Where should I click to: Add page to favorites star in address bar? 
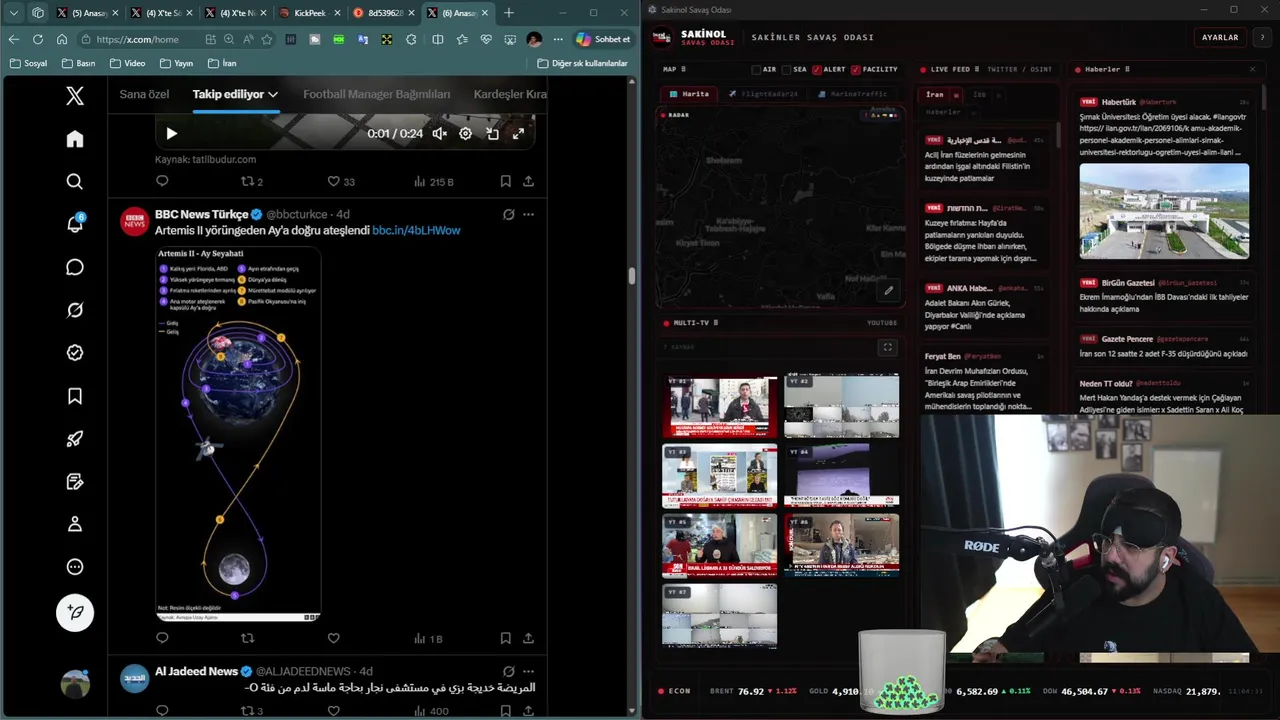(x=266, y=39)
